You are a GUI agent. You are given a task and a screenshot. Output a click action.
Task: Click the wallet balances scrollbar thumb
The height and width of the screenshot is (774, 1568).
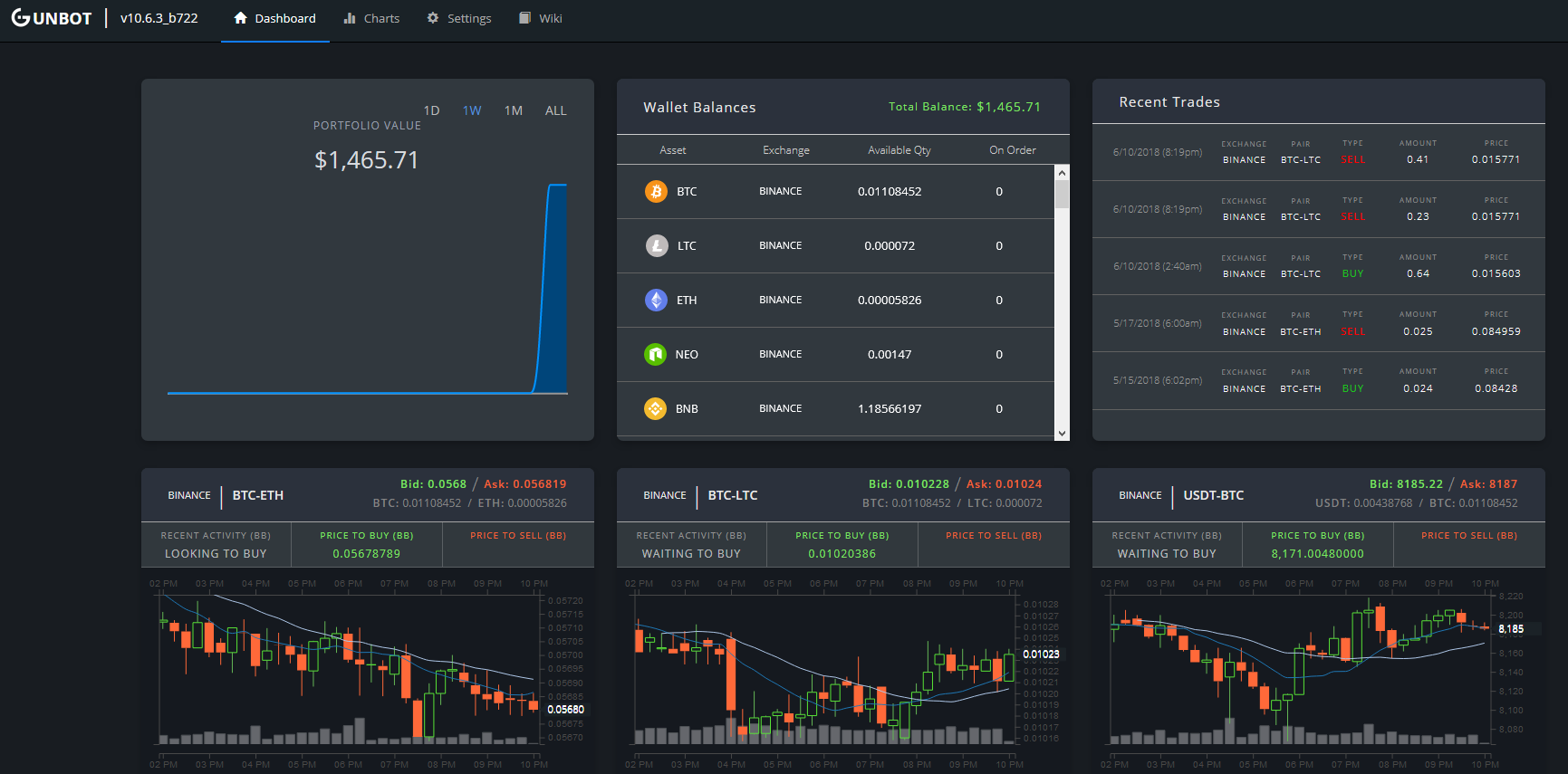click(1062, 195)
